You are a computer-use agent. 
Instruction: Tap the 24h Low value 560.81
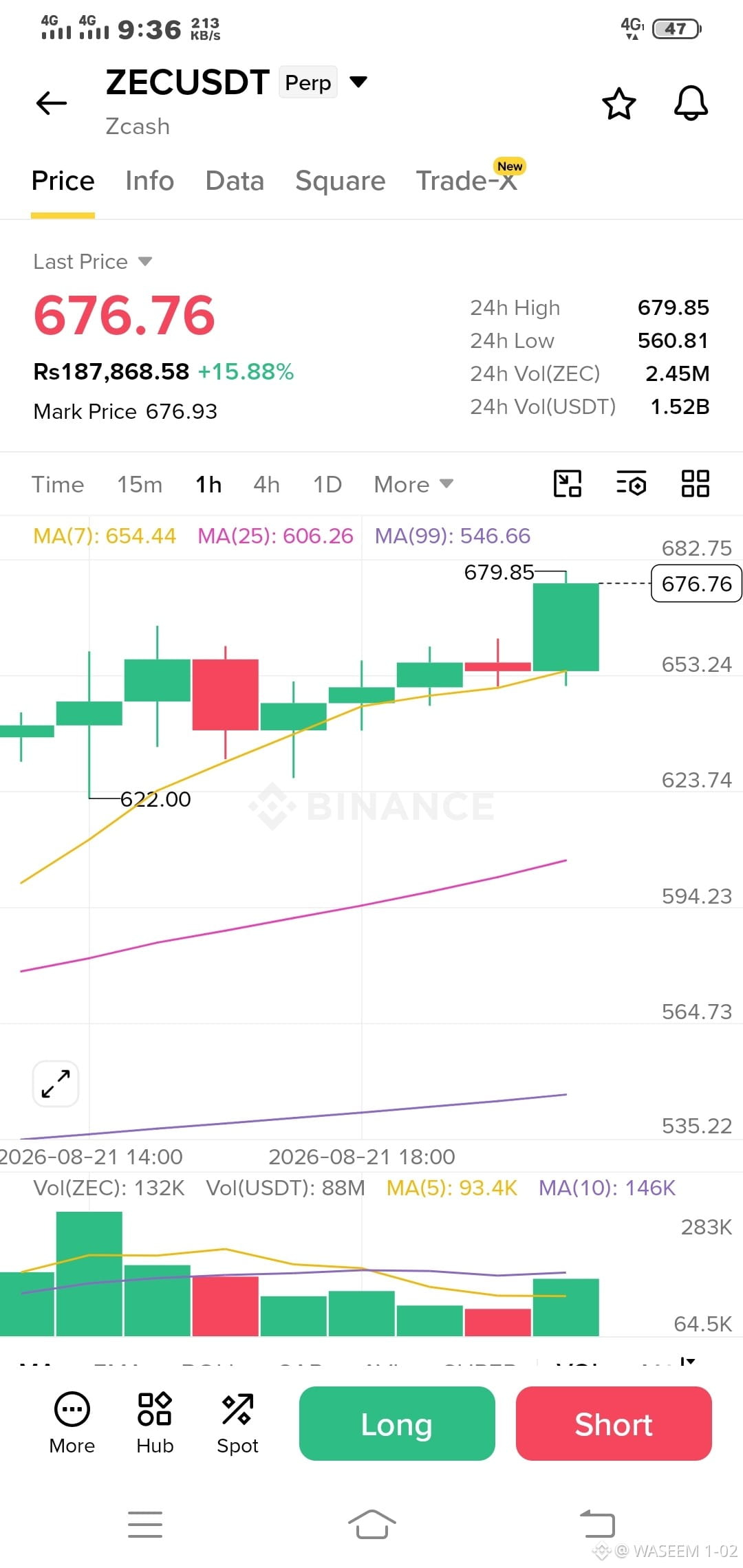673,340
